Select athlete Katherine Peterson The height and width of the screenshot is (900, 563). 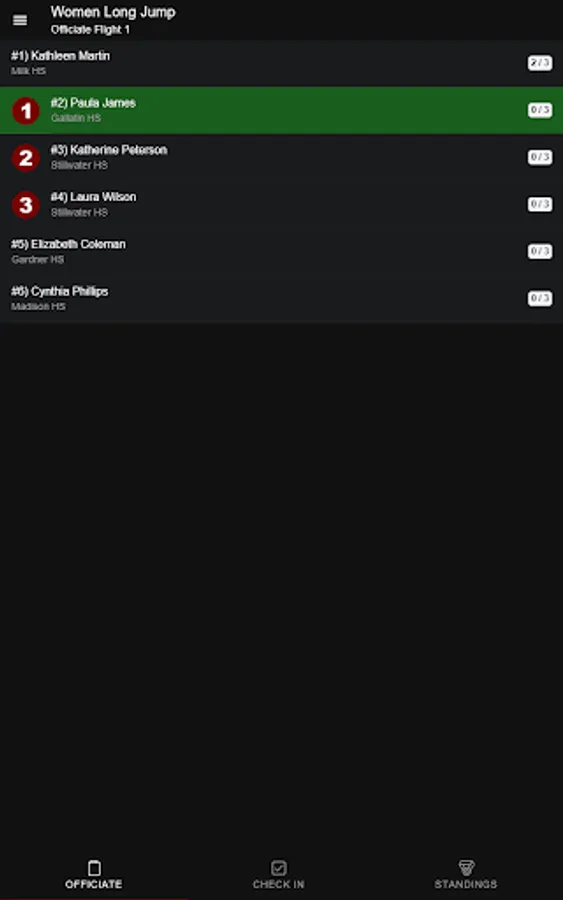(x=281, y=157)
